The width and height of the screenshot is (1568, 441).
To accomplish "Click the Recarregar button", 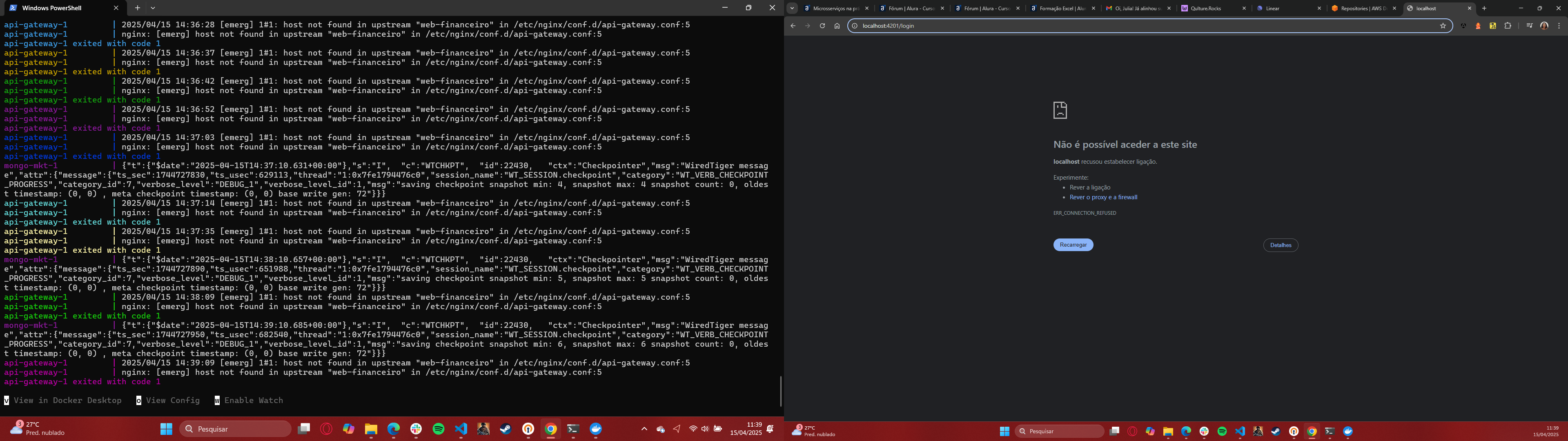I will pos(1073,245).
